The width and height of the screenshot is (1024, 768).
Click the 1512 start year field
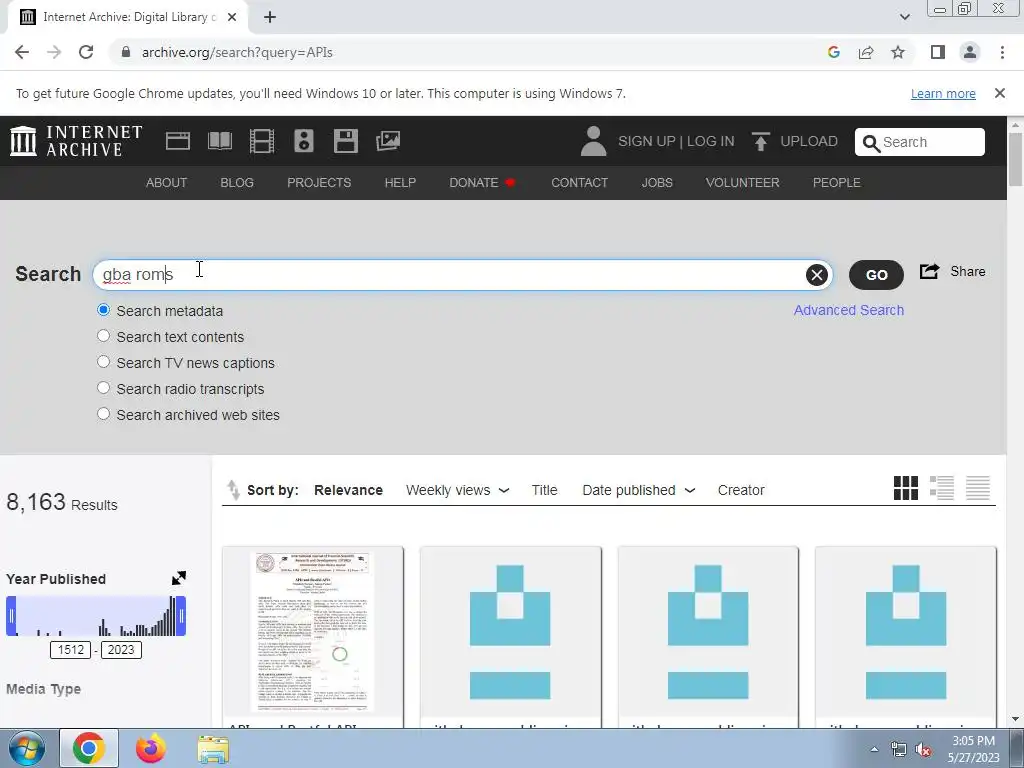71,650
